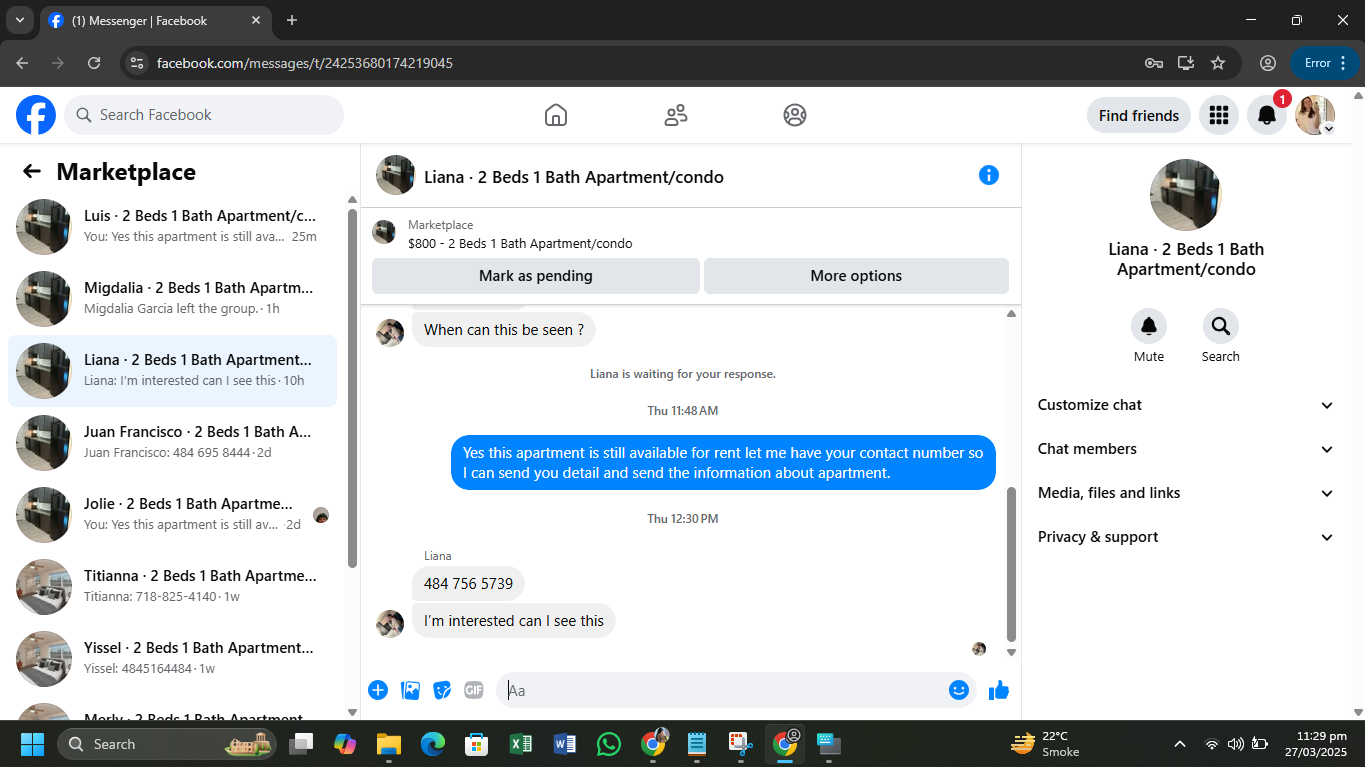View site information icon
Screen dimensions: 1365x767
click(x=137, y=63)
